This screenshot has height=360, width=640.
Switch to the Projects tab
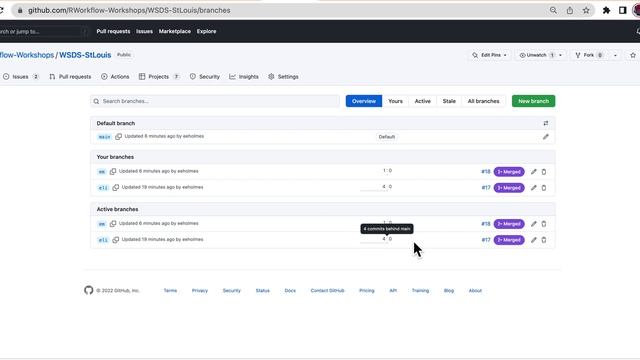pos(159,77)
